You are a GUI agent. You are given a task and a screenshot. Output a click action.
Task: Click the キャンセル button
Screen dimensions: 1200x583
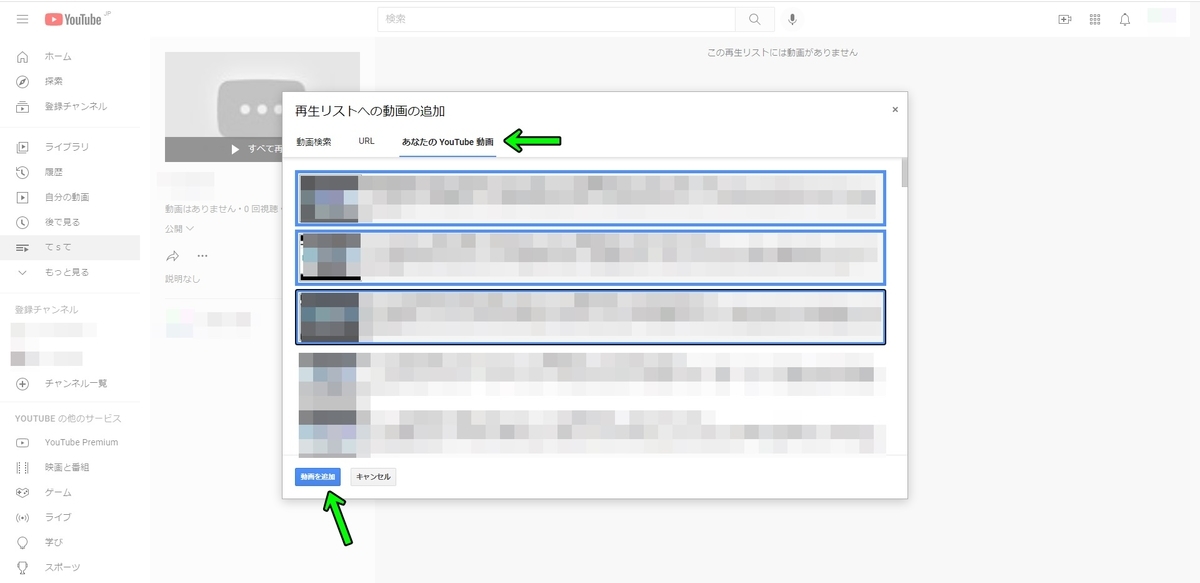(372, 477)
